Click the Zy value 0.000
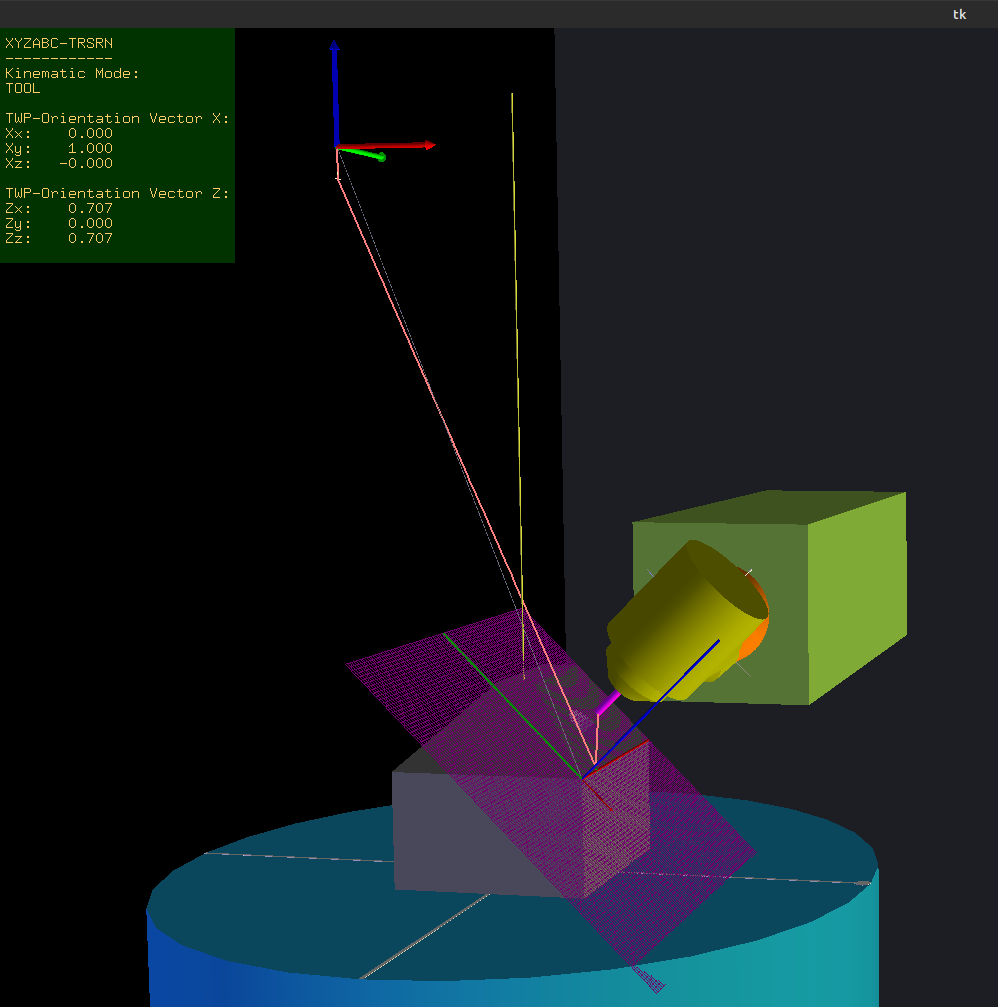The image size is (998, 1007). (x=90, y=223)
